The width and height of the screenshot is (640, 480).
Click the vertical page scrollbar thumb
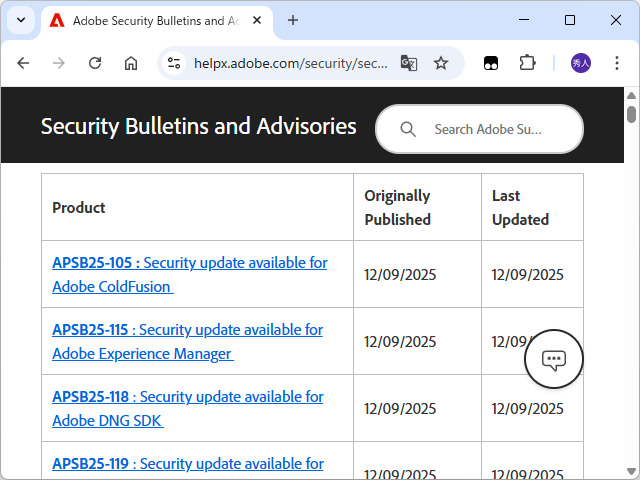coord(631,113)
